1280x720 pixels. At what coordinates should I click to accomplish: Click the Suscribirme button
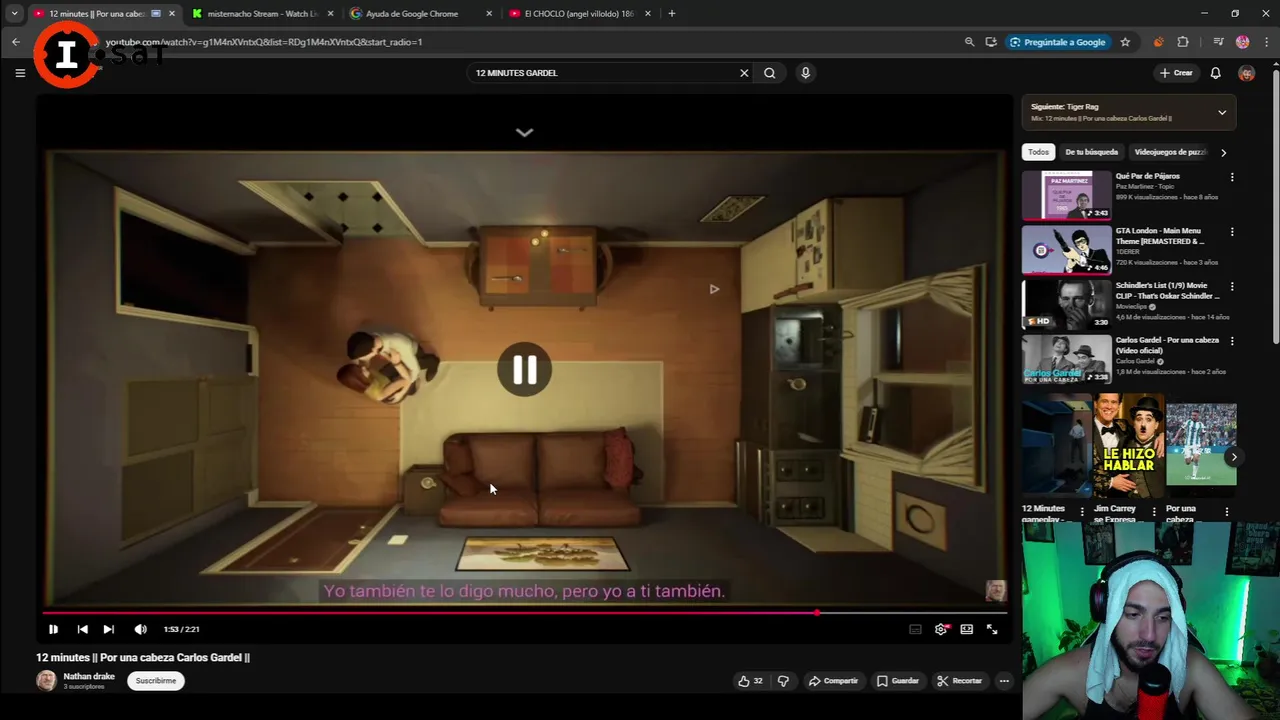(x=156, y=681)
